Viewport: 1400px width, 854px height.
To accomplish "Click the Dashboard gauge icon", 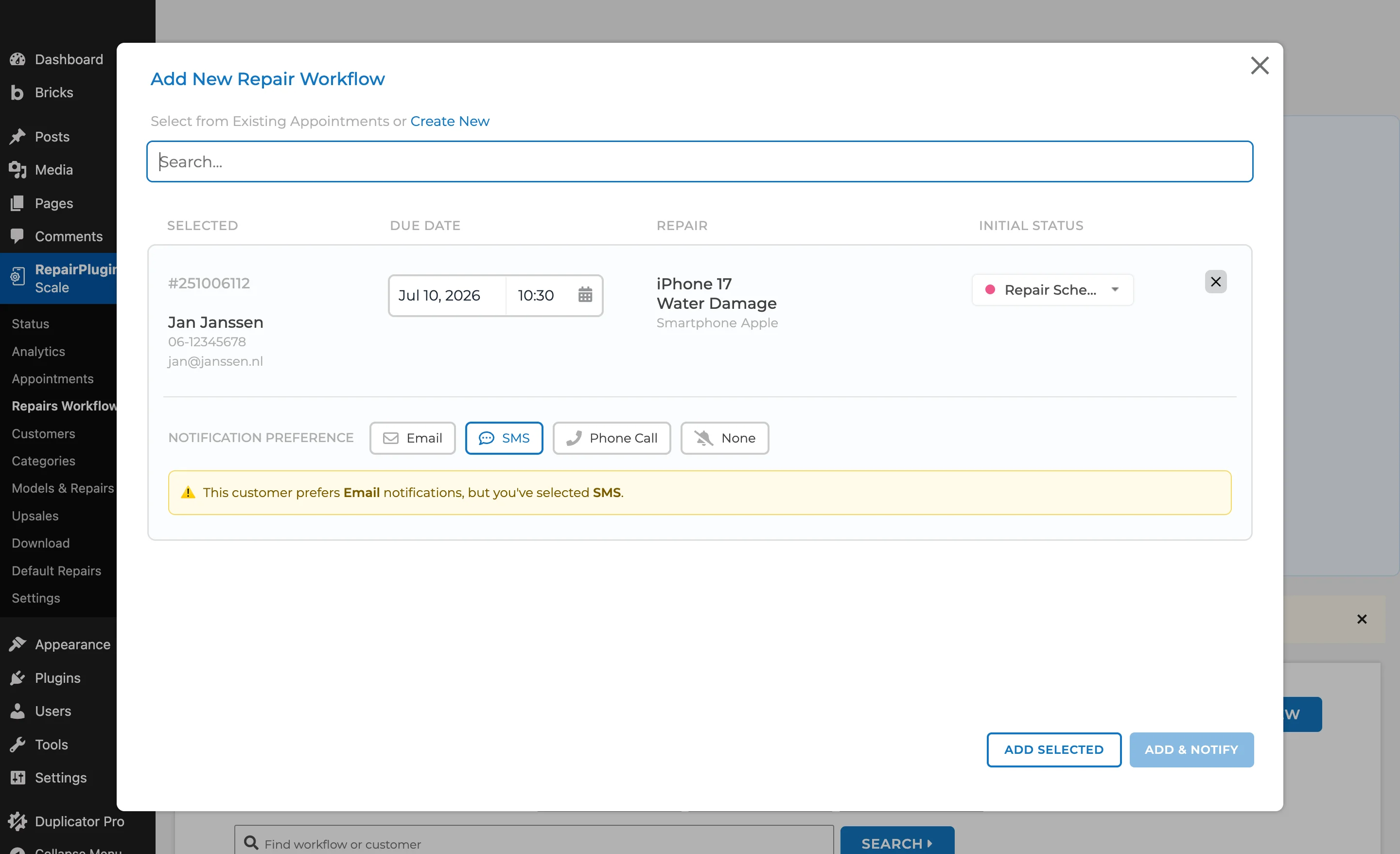I will [x=17, y=59].
